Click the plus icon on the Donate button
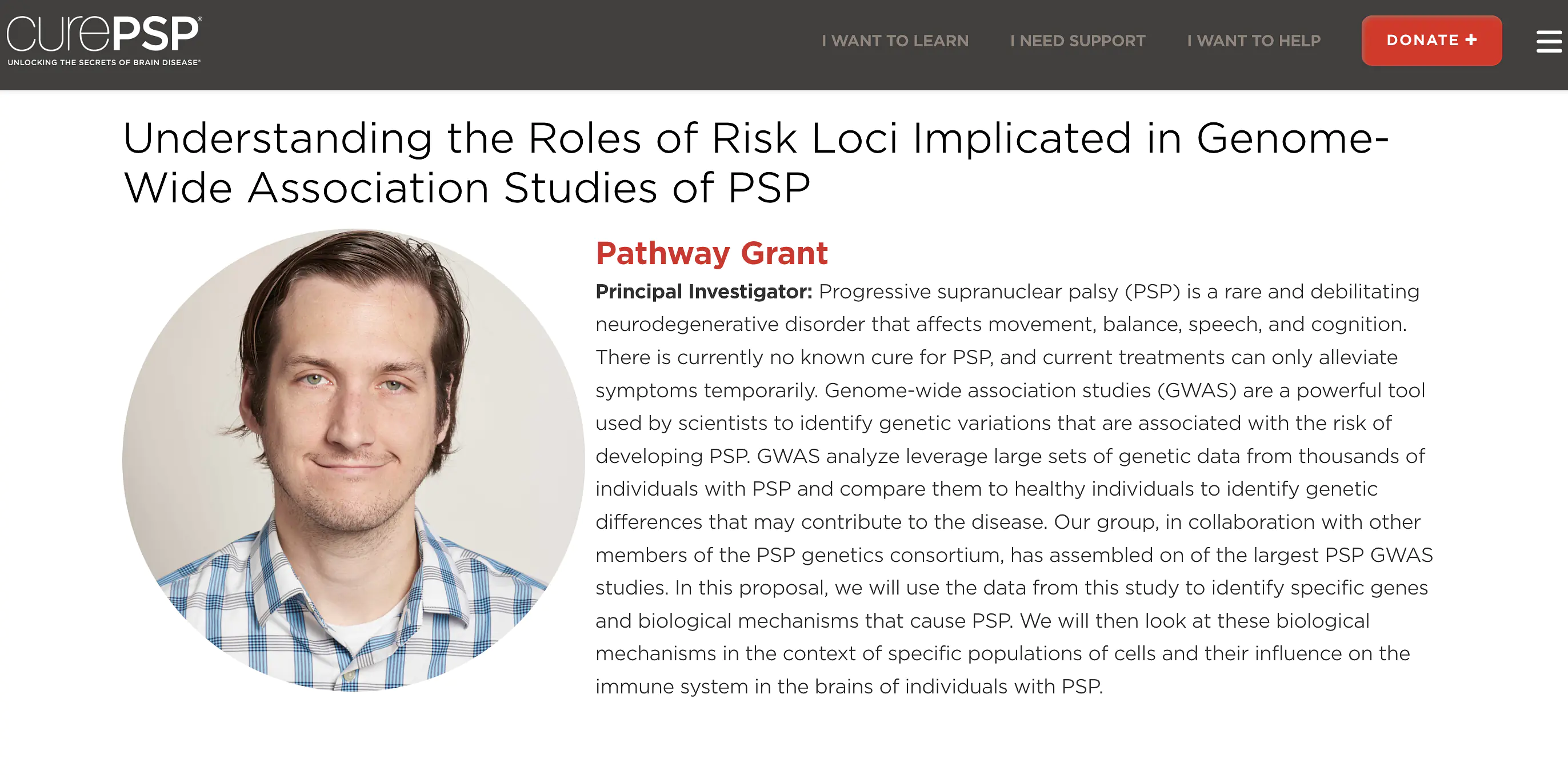Image resolution: width=1568 pixels, height=782 pixels. [1472, 39]
